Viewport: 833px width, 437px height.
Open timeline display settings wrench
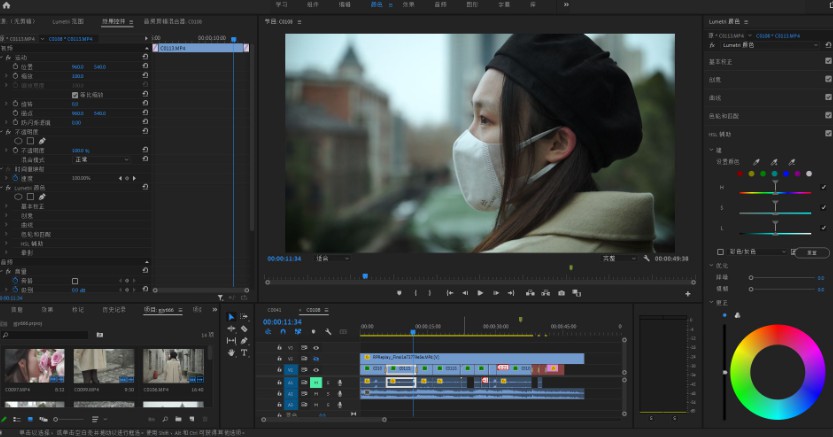(x=328, y=332)
